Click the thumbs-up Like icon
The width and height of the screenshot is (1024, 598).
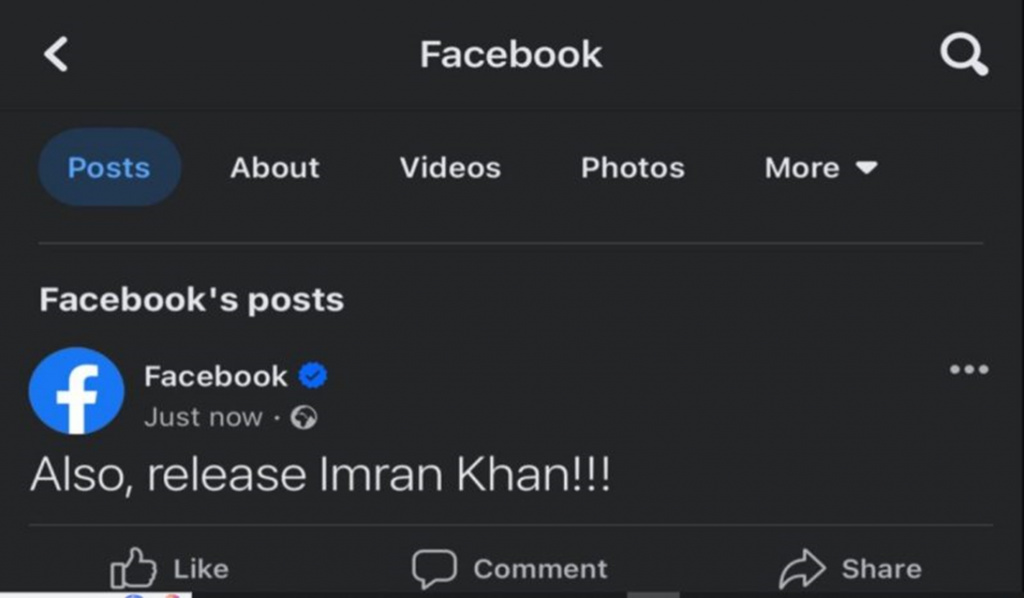[133, 568]
